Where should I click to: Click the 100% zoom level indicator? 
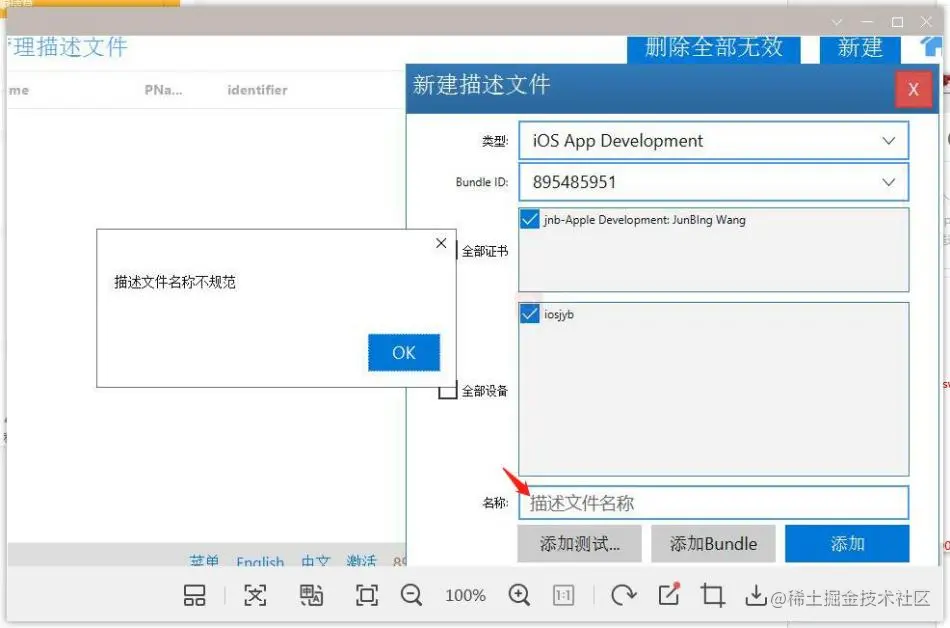coord(465,596)
